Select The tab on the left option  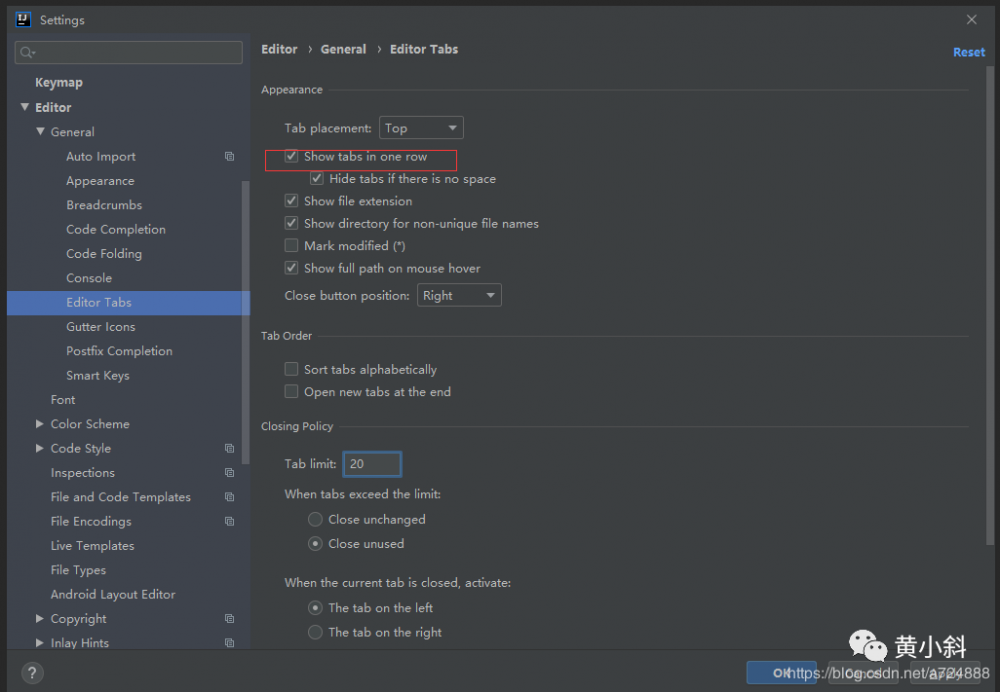315,608
